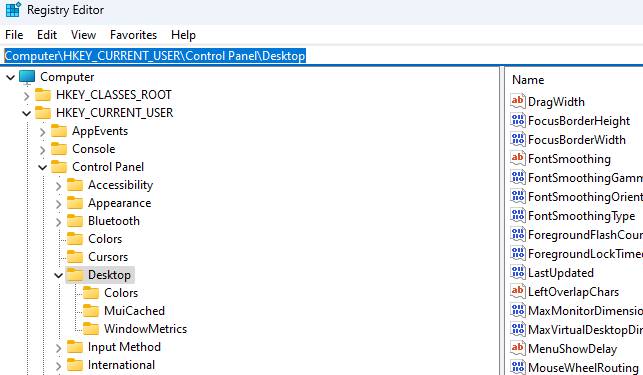Click the FocusBorderWidth binary value icon

(518, 139)
